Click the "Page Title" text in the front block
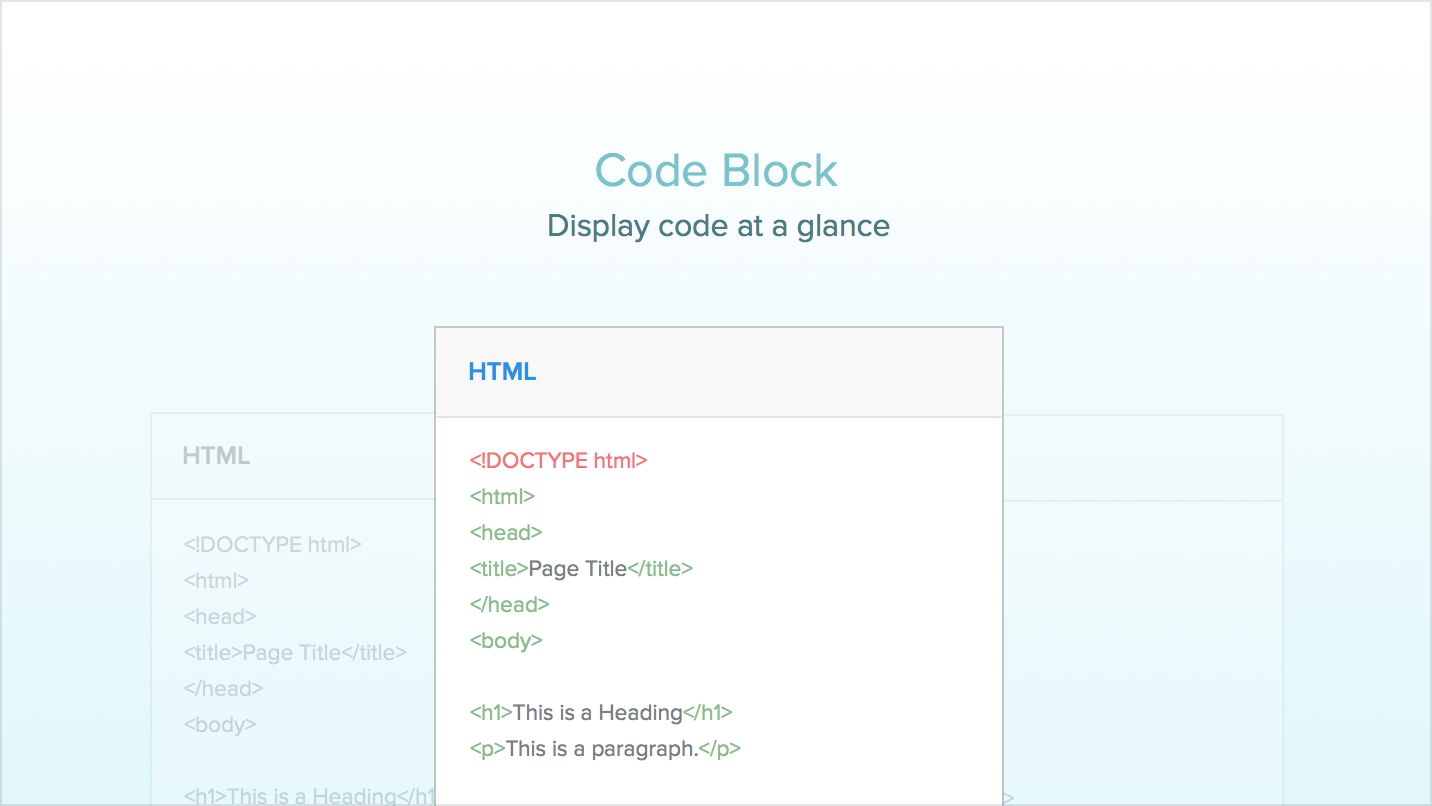Screen dimensions: 1432x806 [577, 568]
